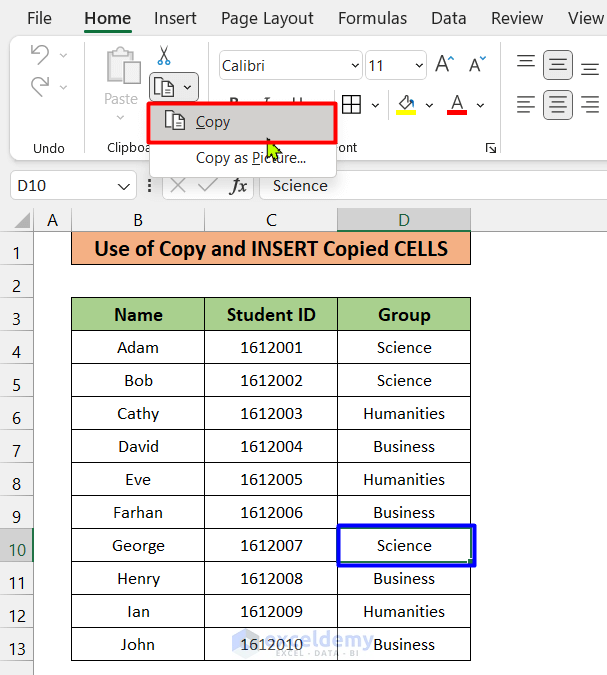Open the Formulas ribbon tab
Screen dimensions: 607x675
coord(372,18)
